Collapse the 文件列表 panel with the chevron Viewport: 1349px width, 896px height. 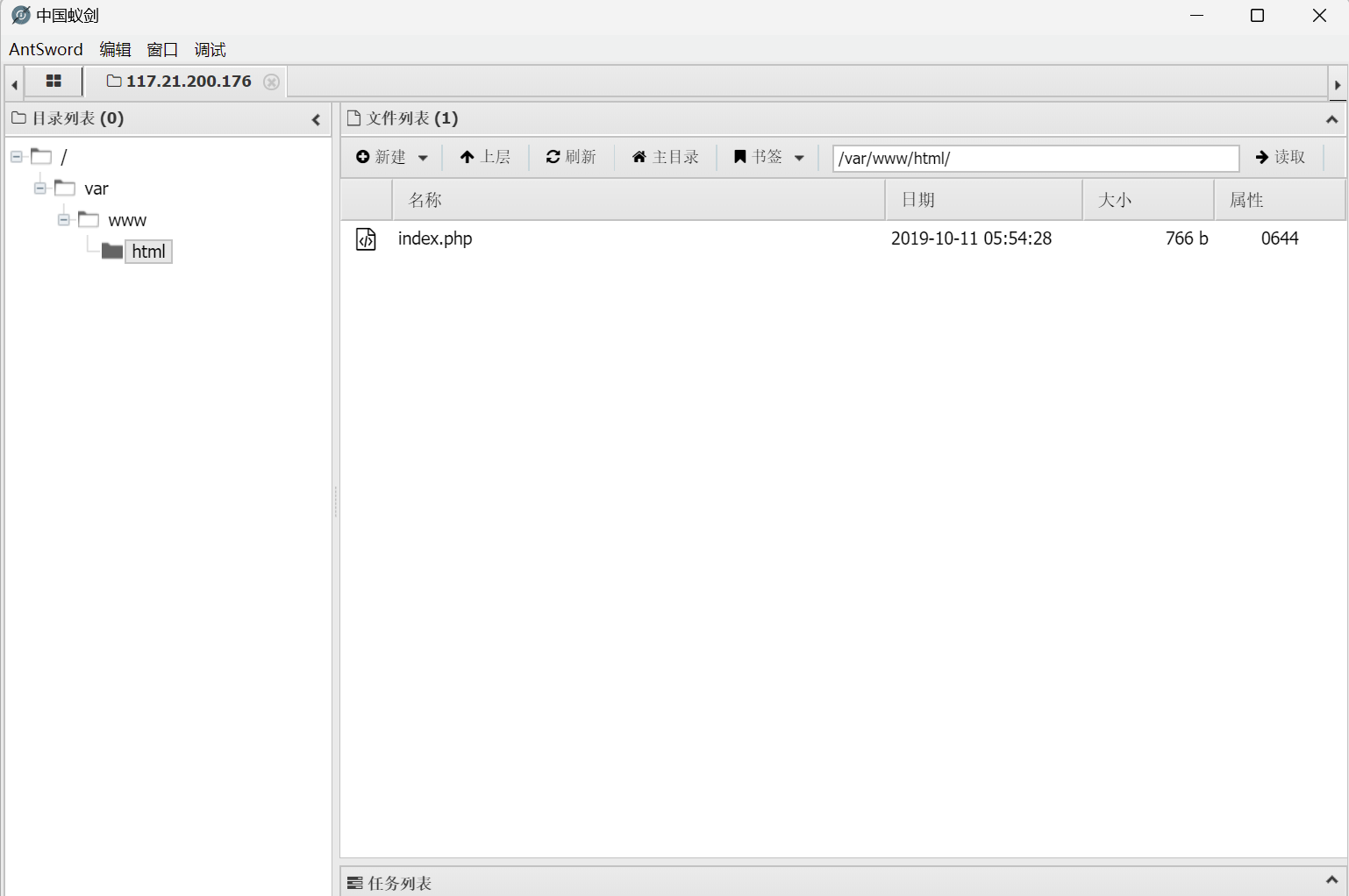click(1331, 119)
